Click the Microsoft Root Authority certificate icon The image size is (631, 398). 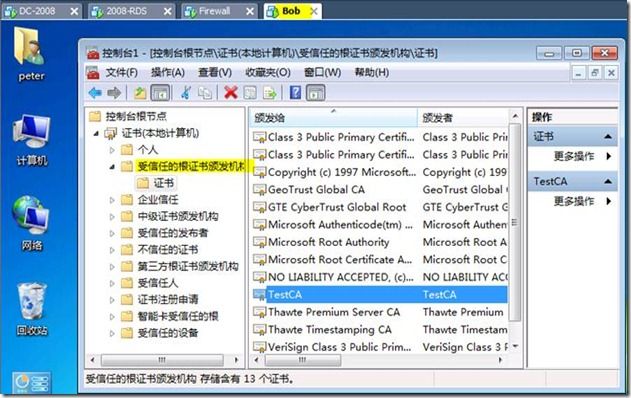[260, 242]
